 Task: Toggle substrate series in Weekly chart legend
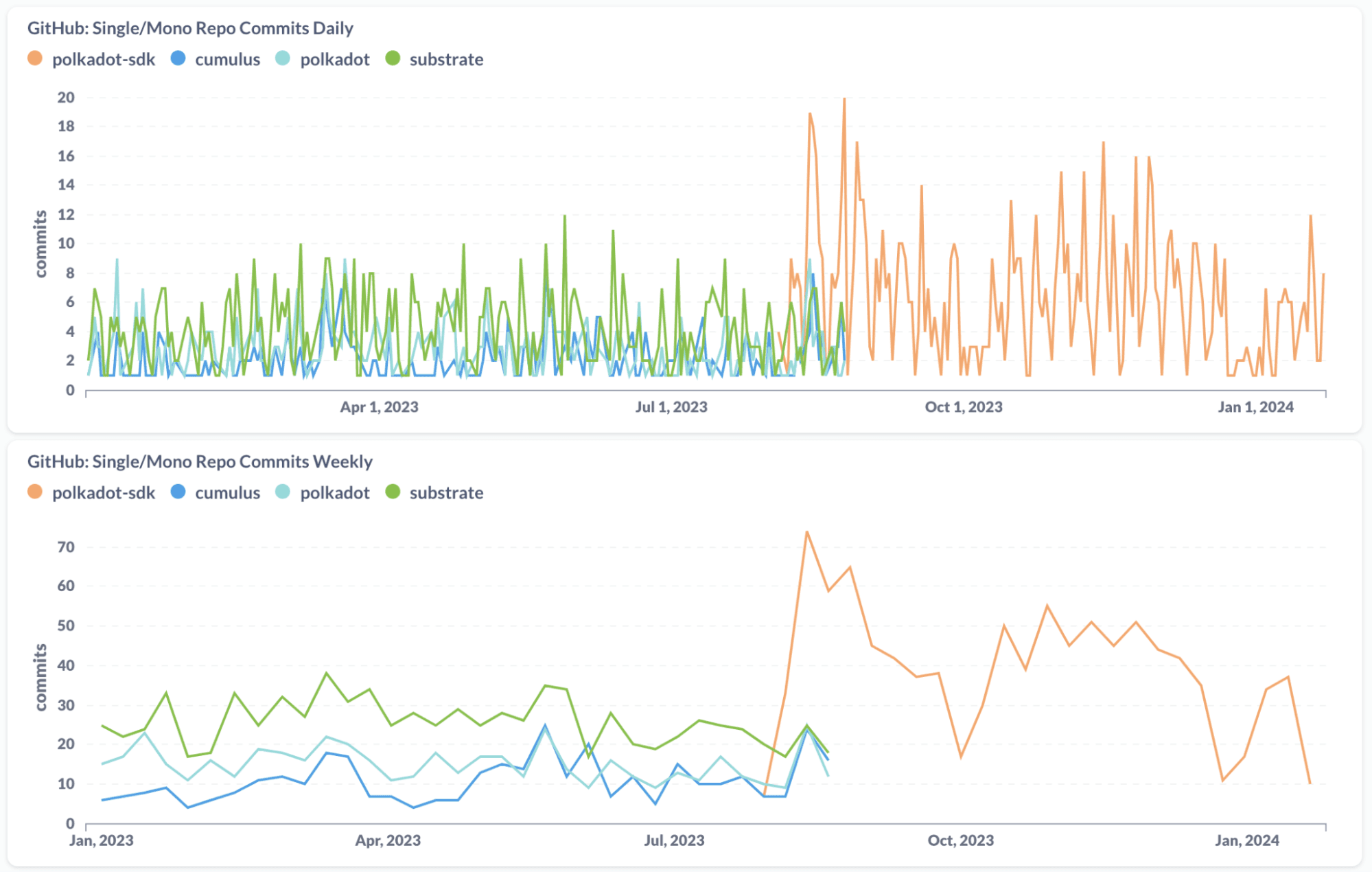click(393, 492)
